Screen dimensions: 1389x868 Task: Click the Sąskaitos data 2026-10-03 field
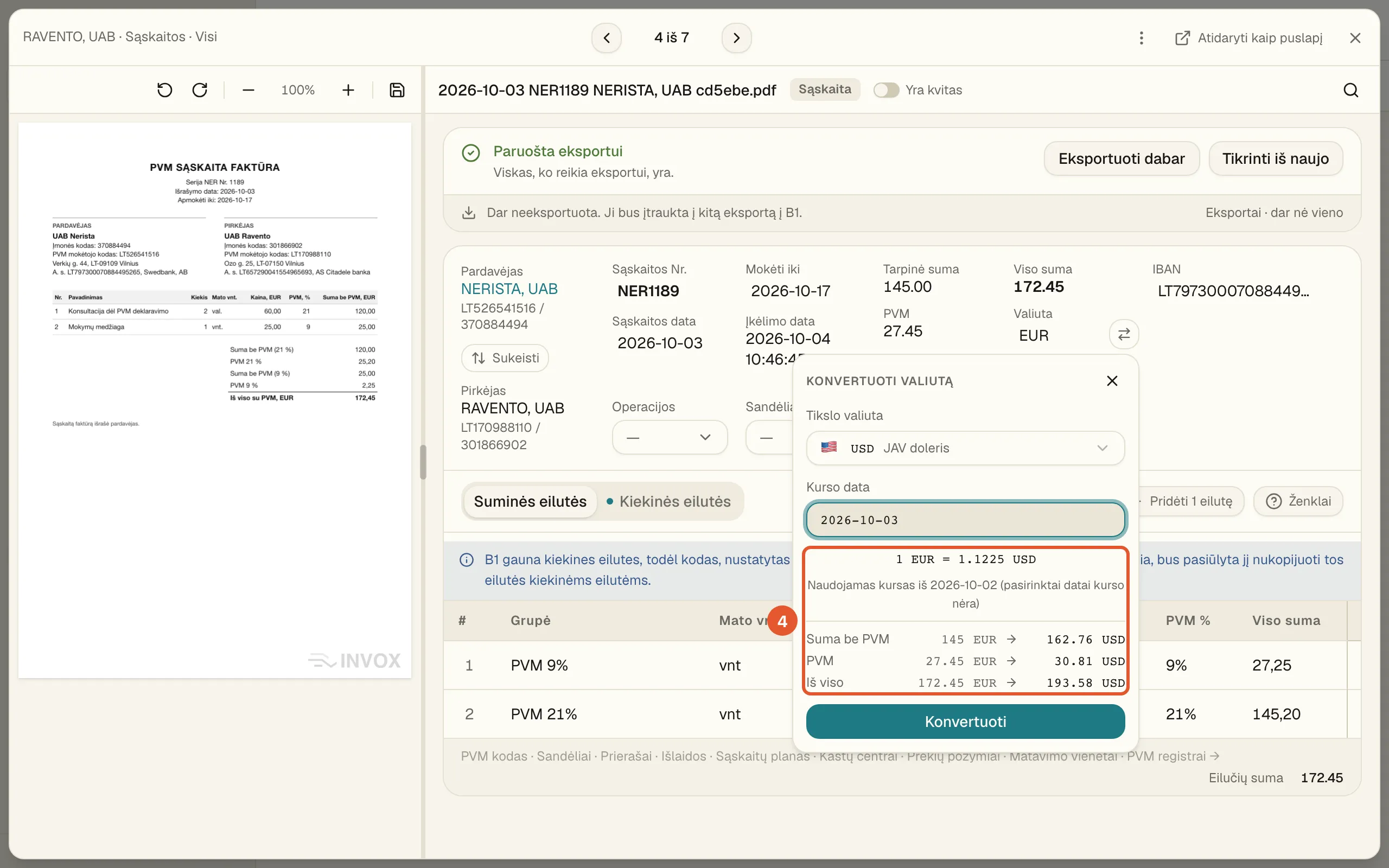659,343
